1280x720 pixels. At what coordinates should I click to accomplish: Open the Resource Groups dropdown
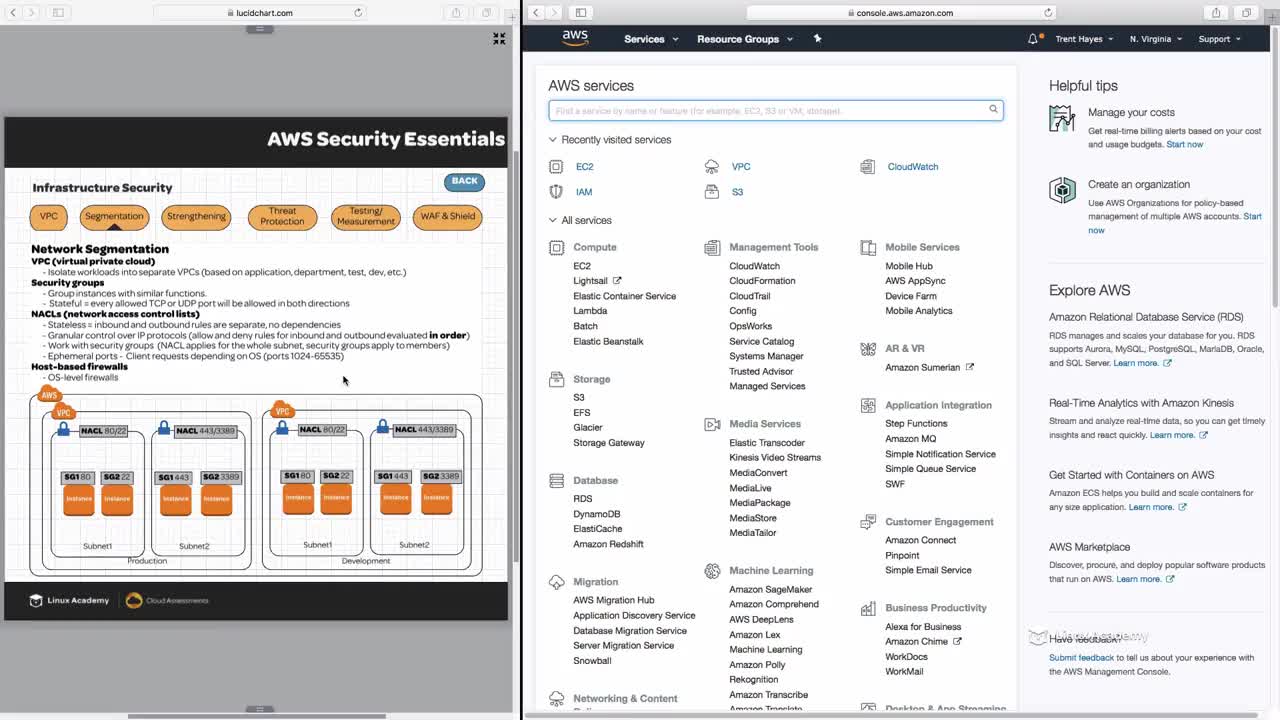(745, 39)
